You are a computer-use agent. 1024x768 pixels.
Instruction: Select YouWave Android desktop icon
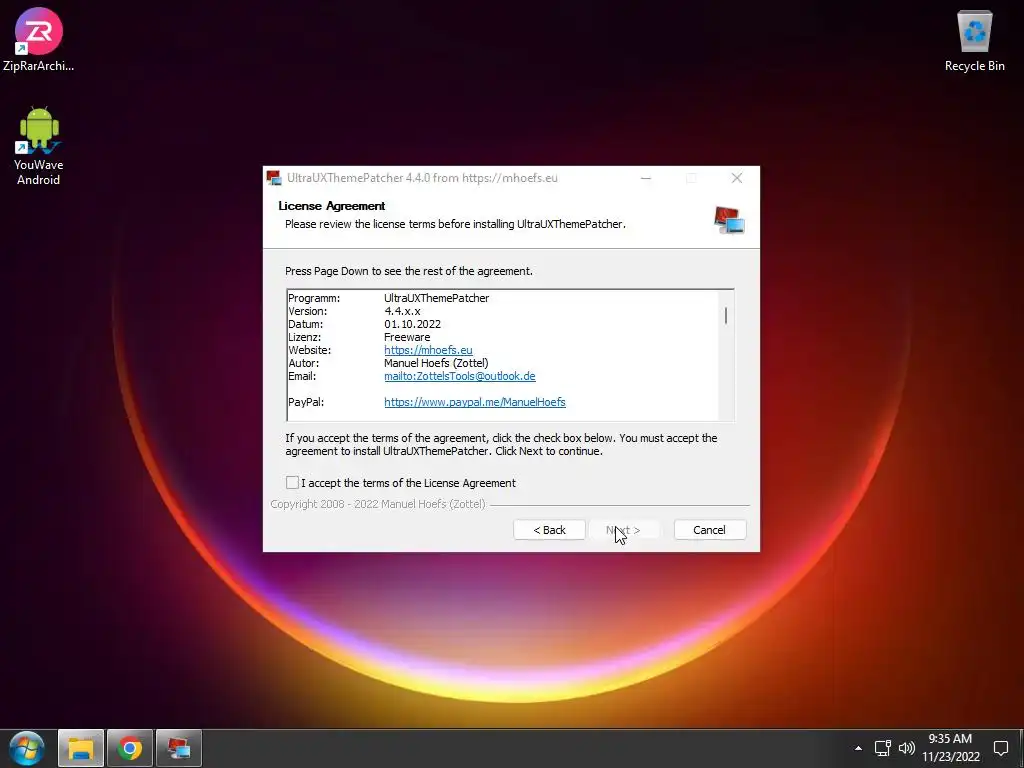[39, 146]
